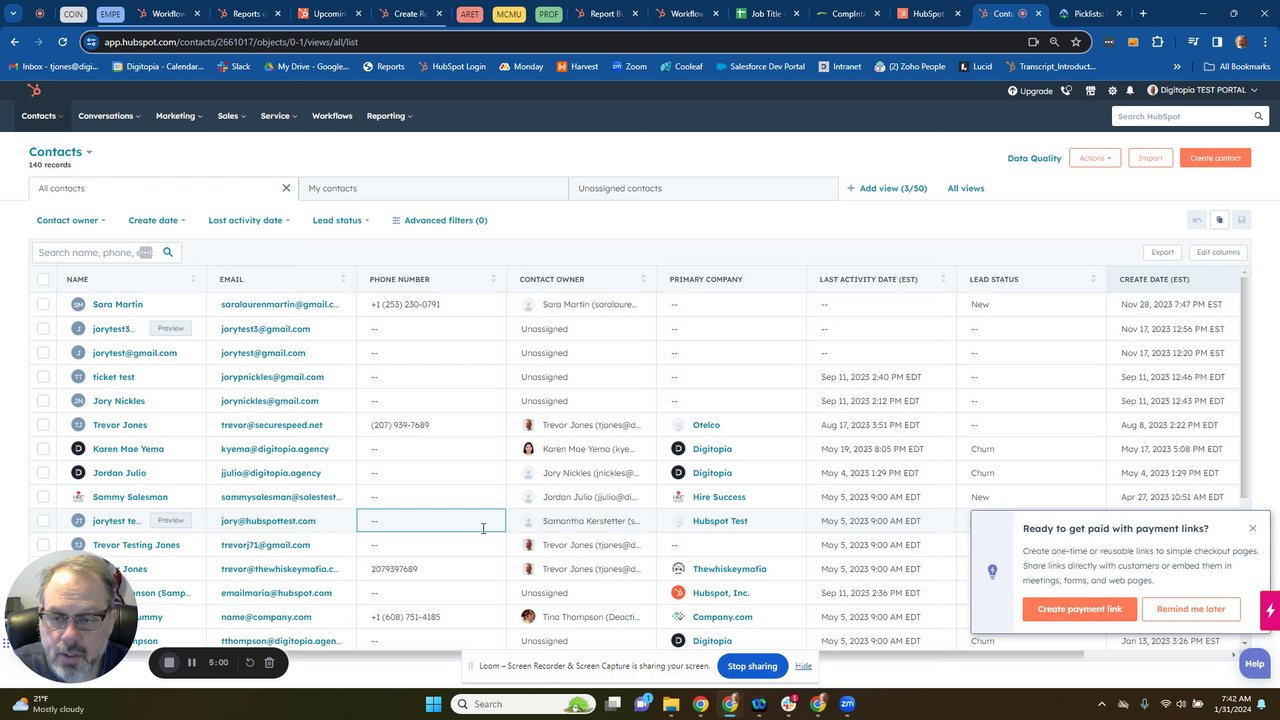Close the All contacts tab with X
The height and width of the screenshot is (720, 1280).
[x=286, y=188]
